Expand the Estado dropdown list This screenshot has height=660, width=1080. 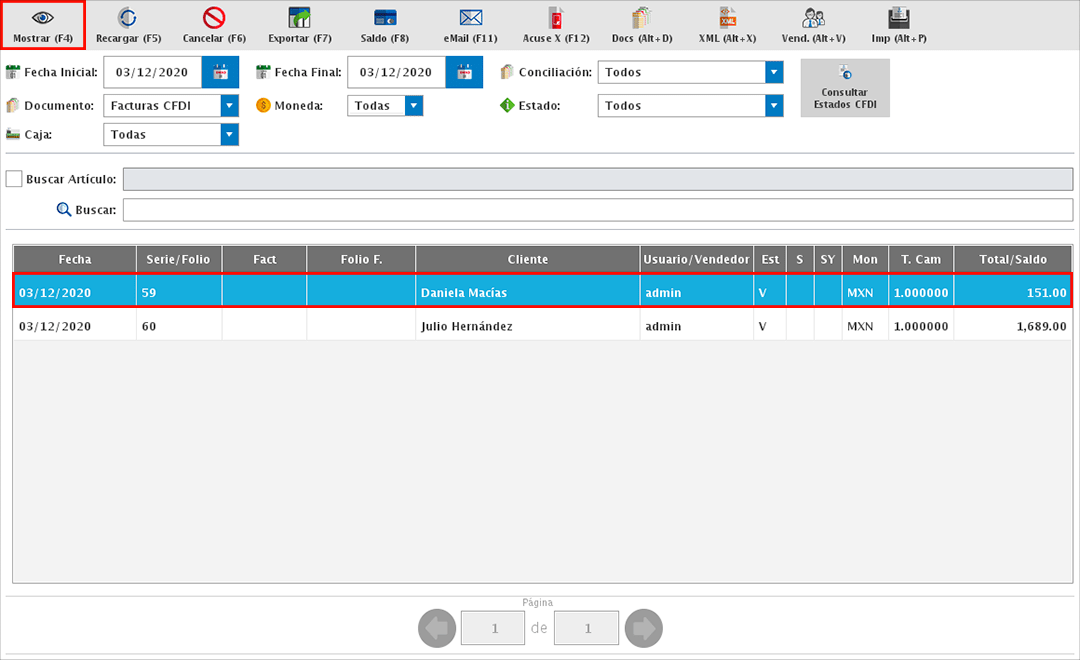773,105
